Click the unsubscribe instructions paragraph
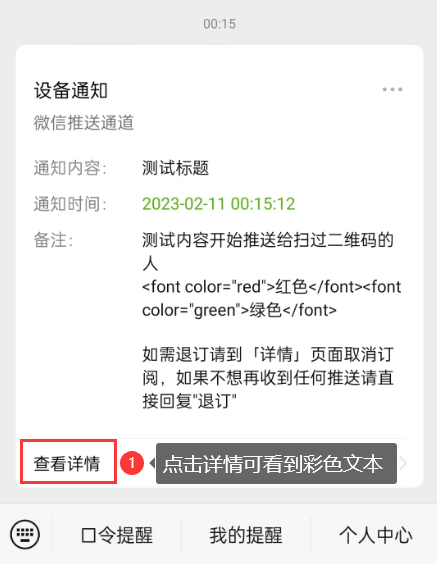 point(268,378)
